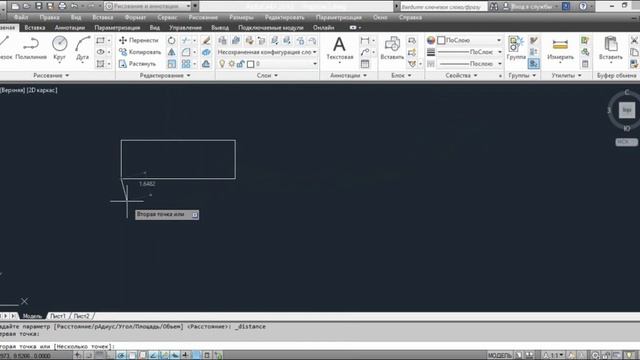
Task: Open the annotation scale 1:1 dropdown
Action: pyautogui.click(x=554, y=356)
